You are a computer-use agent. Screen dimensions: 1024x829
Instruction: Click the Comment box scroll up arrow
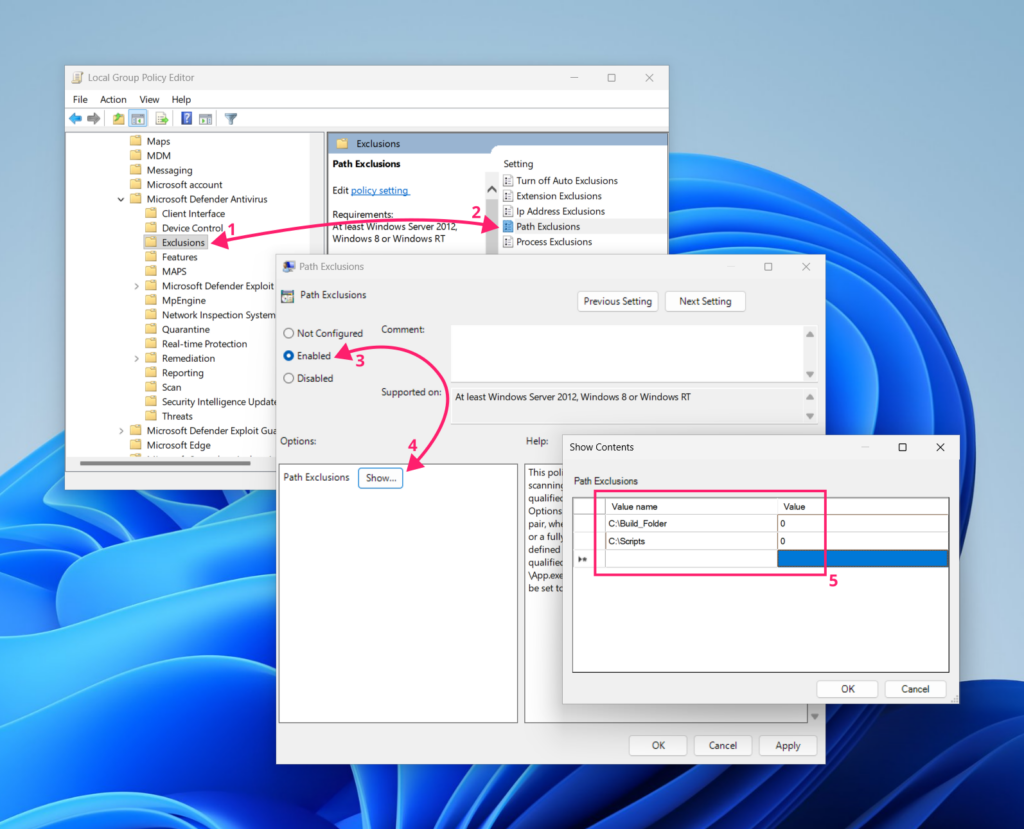pyautogui.click(x=810, y=334)
